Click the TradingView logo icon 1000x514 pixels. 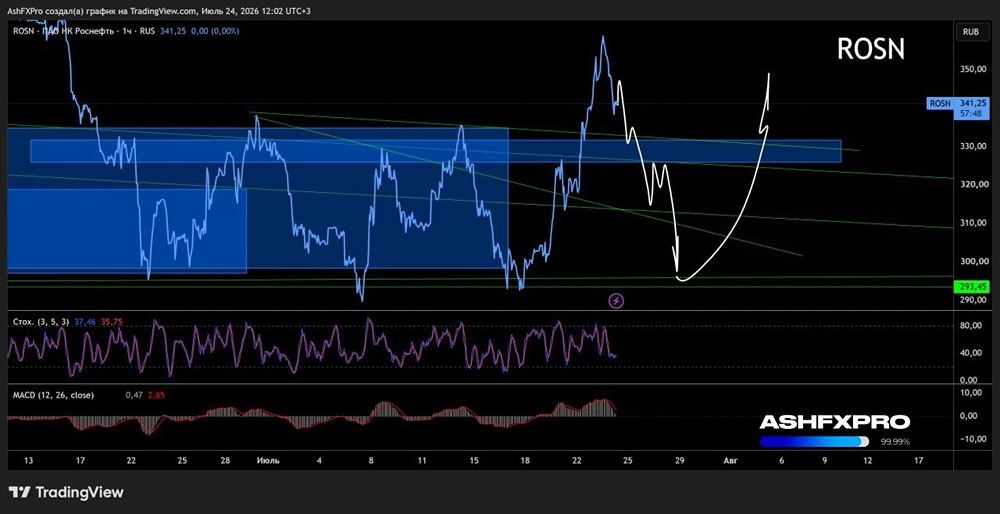pos(19,492)
